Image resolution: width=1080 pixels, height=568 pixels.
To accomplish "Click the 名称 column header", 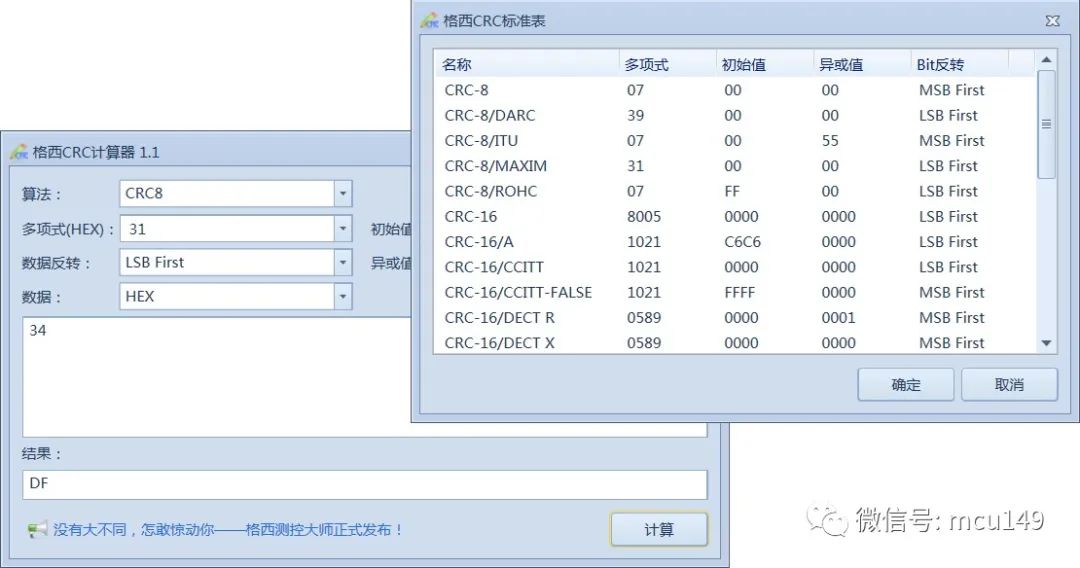I will pyautogui.click(x=527, y=64).
